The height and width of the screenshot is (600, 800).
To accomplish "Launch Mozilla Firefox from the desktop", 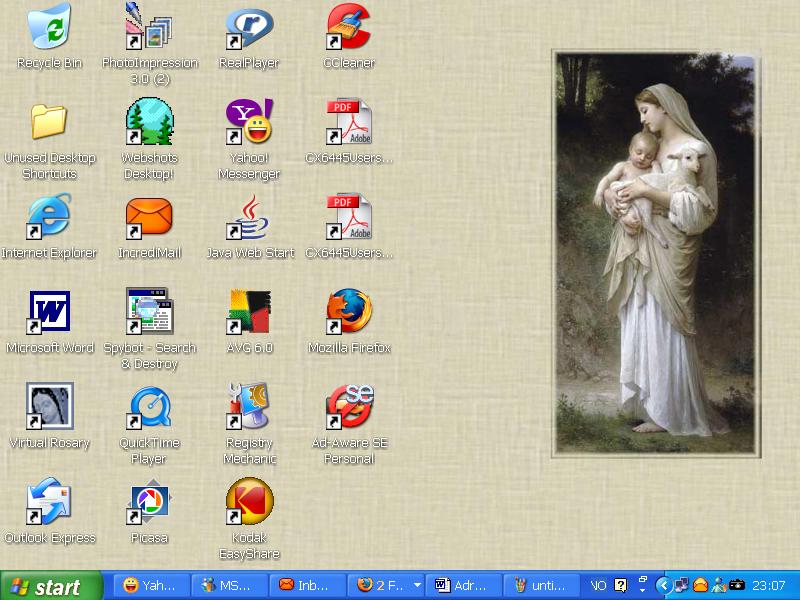I will pyautogui.click(x=349, y=312).
